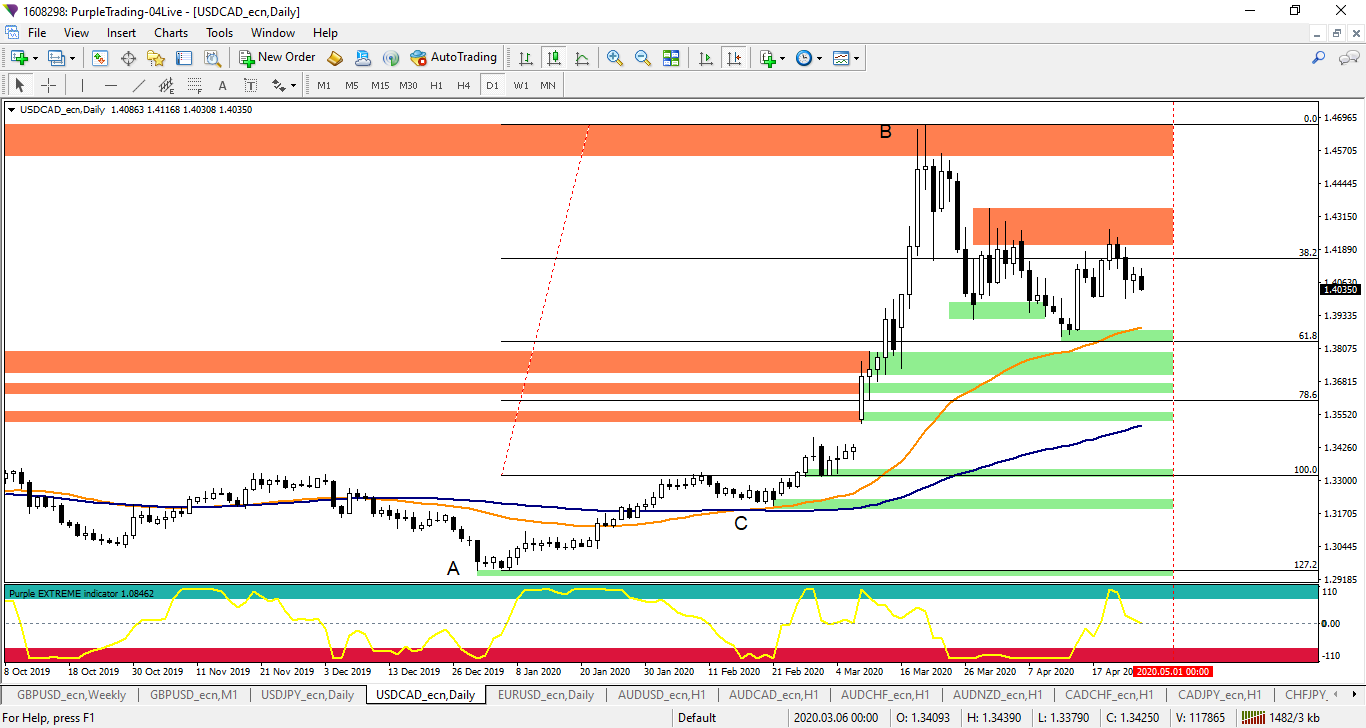Open the virtual hosting cloud icon
1366x728 pixels.
click(x=363, y=58)
